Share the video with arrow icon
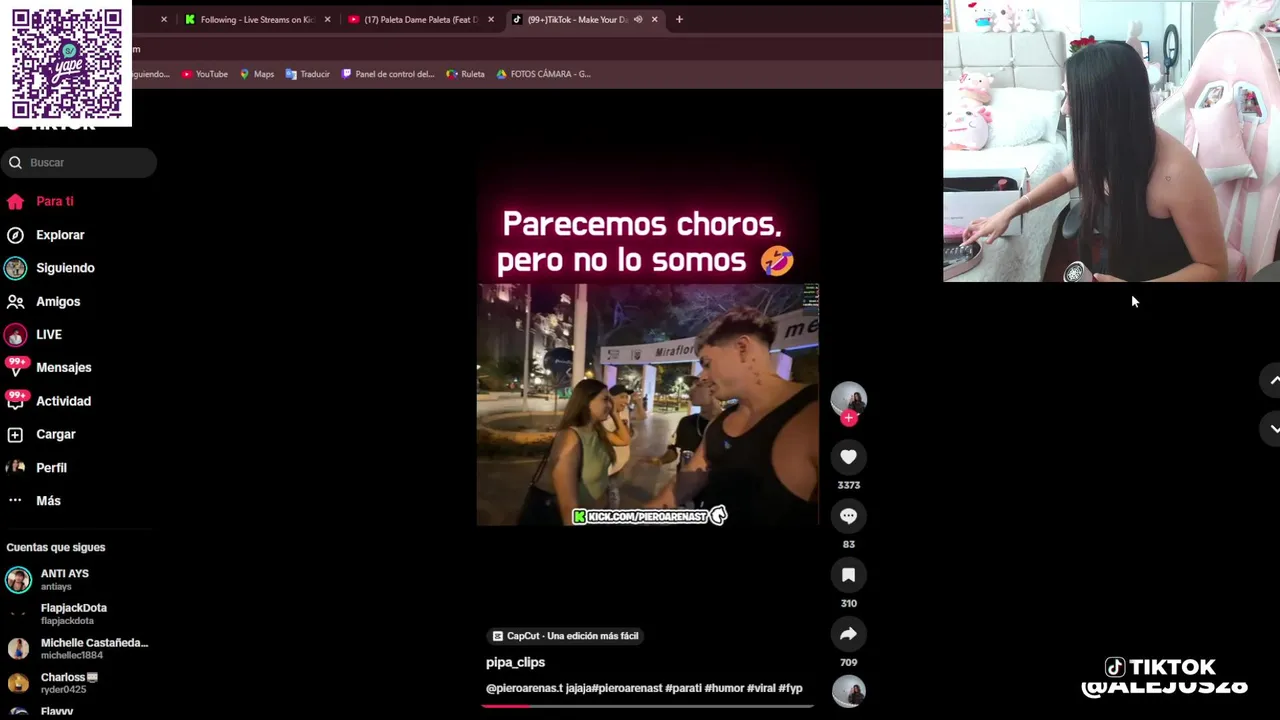This screenshot has width=1280, height=720. tap(848, 634)
